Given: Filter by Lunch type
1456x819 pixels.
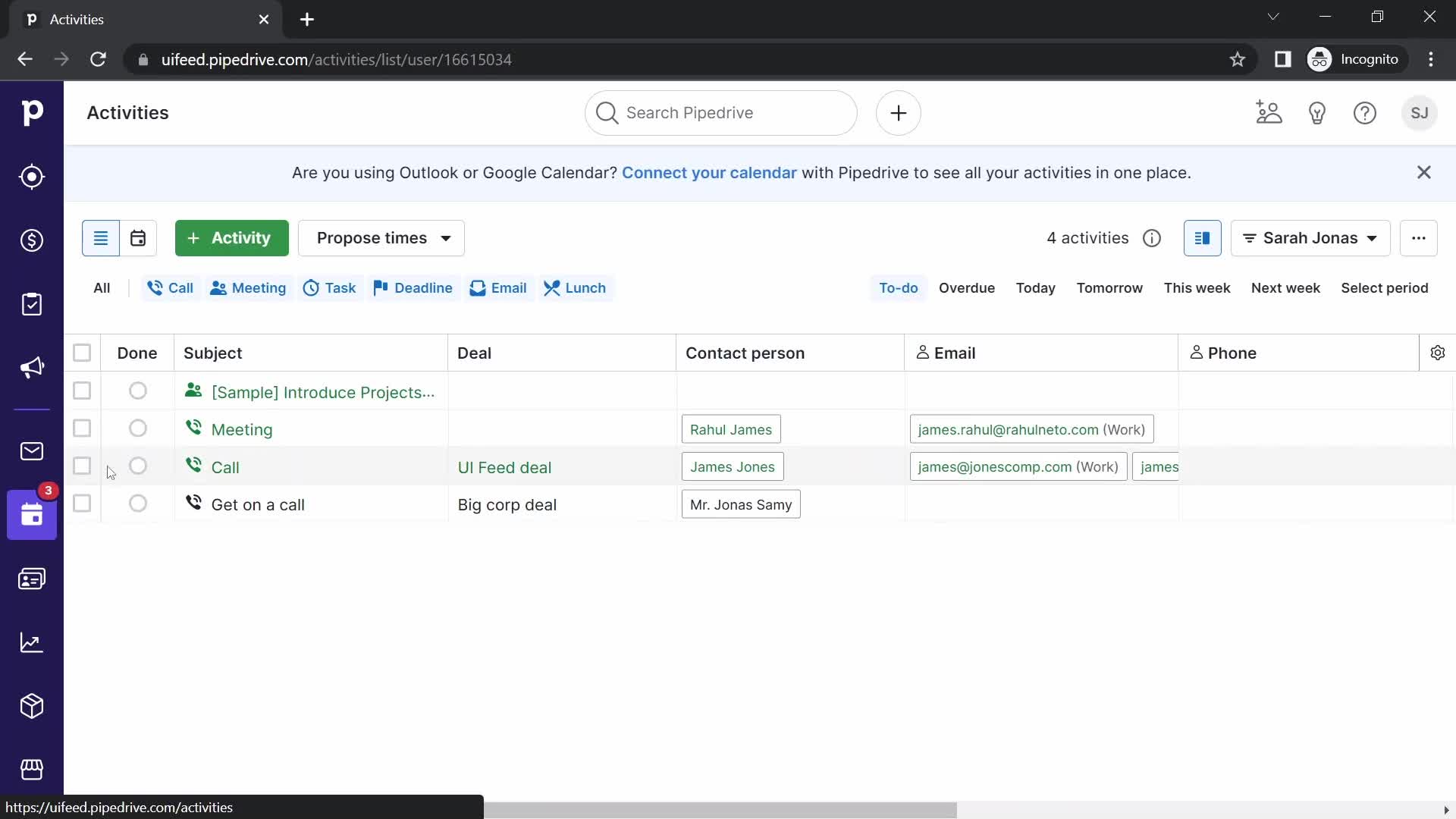Looking at the screenshot, I should pos(576,288).
